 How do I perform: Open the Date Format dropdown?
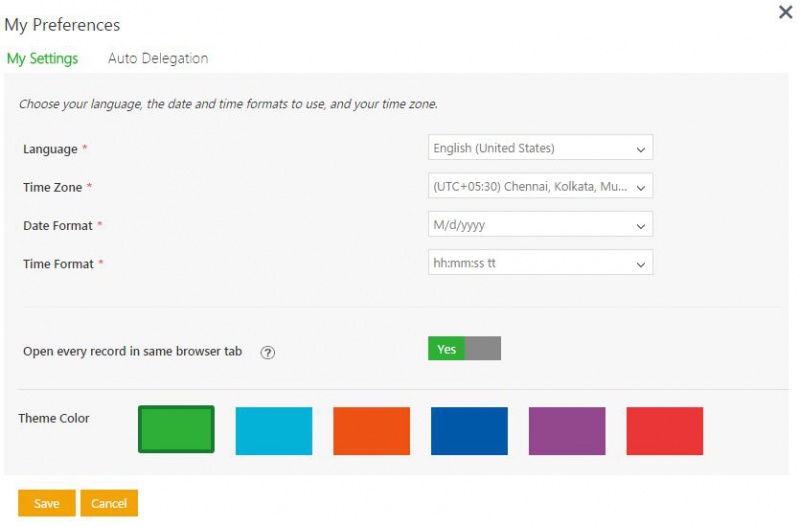[x=540, y=225]
